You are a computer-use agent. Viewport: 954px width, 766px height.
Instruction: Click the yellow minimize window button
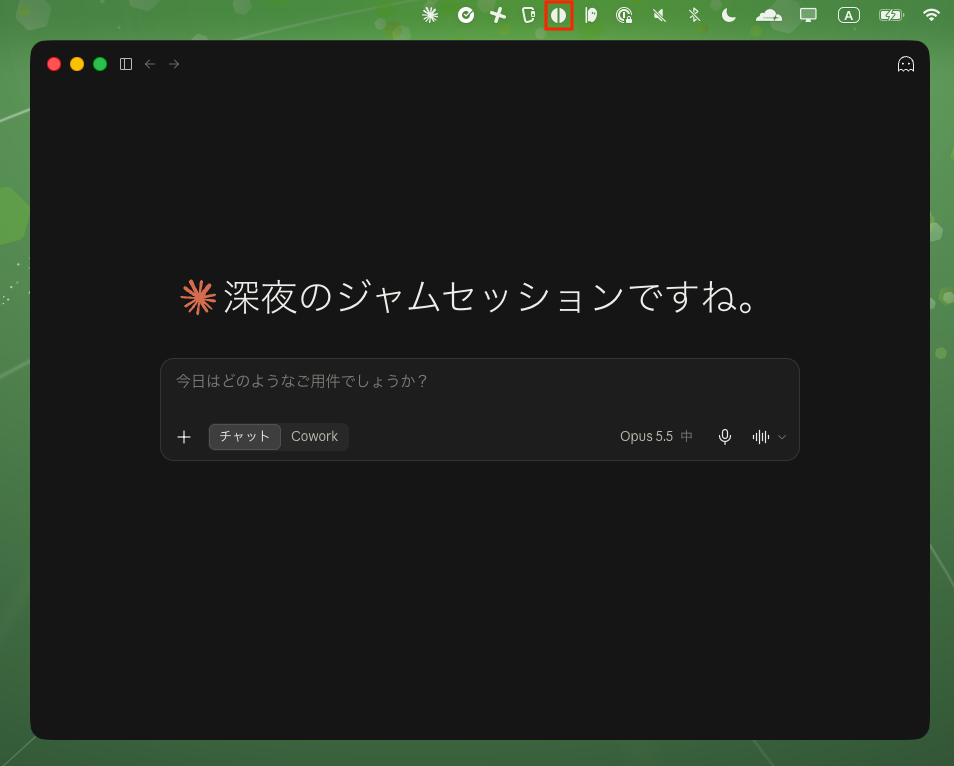77,64
